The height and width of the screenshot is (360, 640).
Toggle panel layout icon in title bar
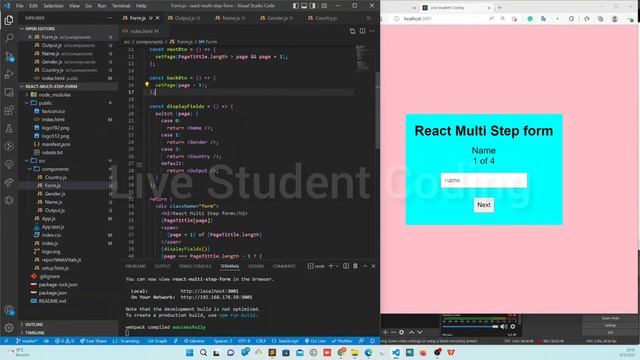pos(304,6)
